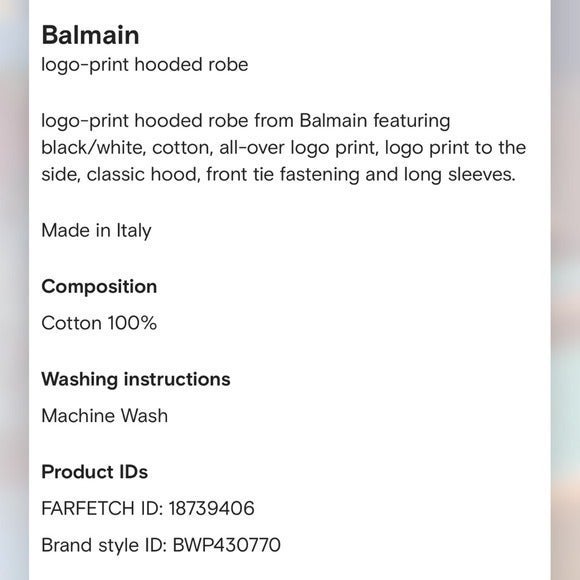Click the blurred background right of the card
580x580 pixels.
pyautogui.click(x=565, y=290)
